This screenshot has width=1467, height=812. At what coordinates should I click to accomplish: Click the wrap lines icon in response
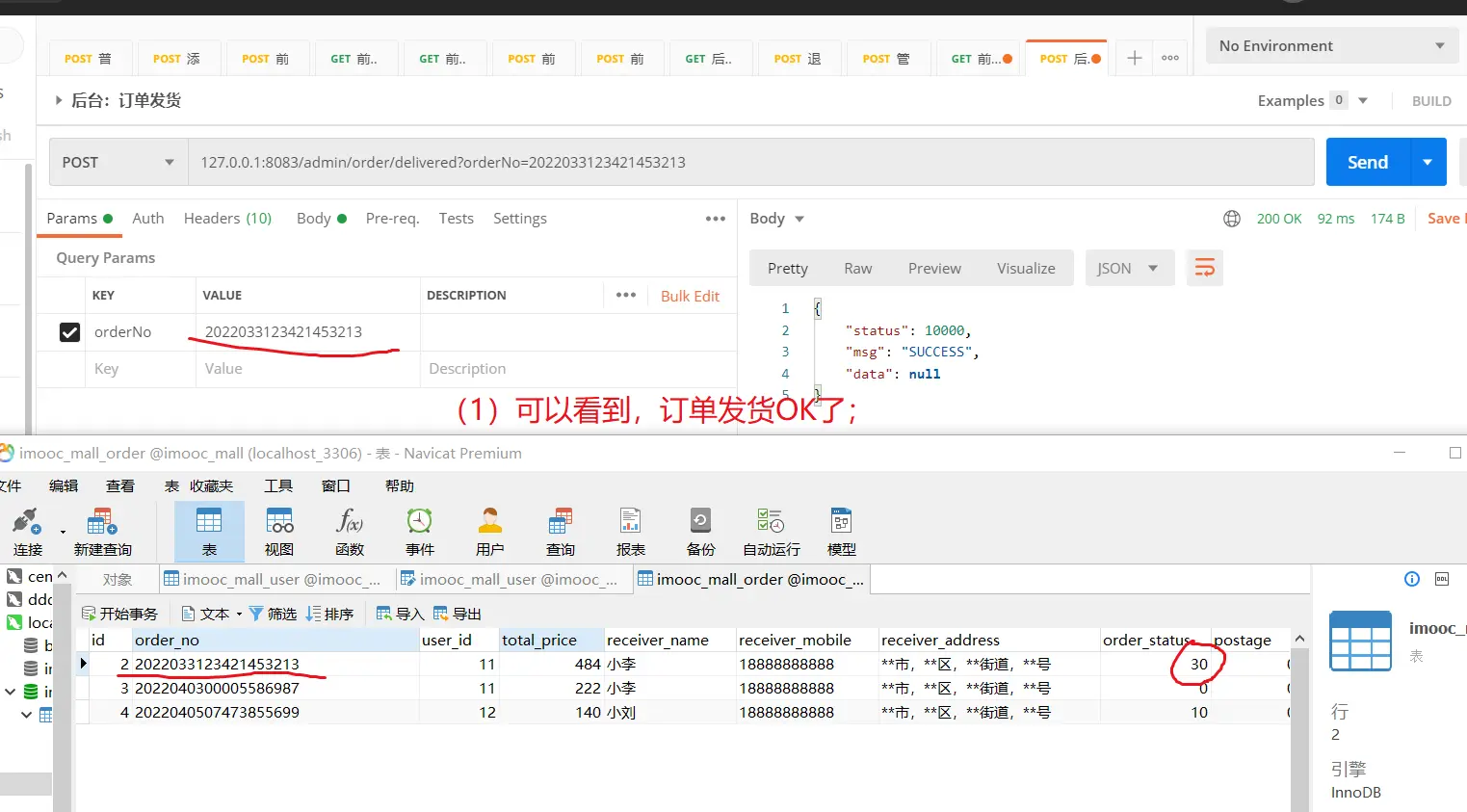point(1204,268)
